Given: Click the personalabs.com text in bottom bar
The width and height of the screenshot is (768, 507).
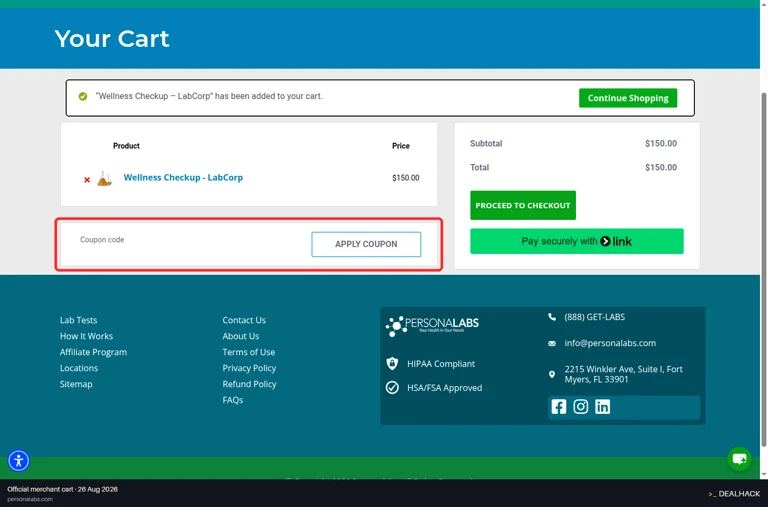Looking at the screenshot, I should click(30, 499).
